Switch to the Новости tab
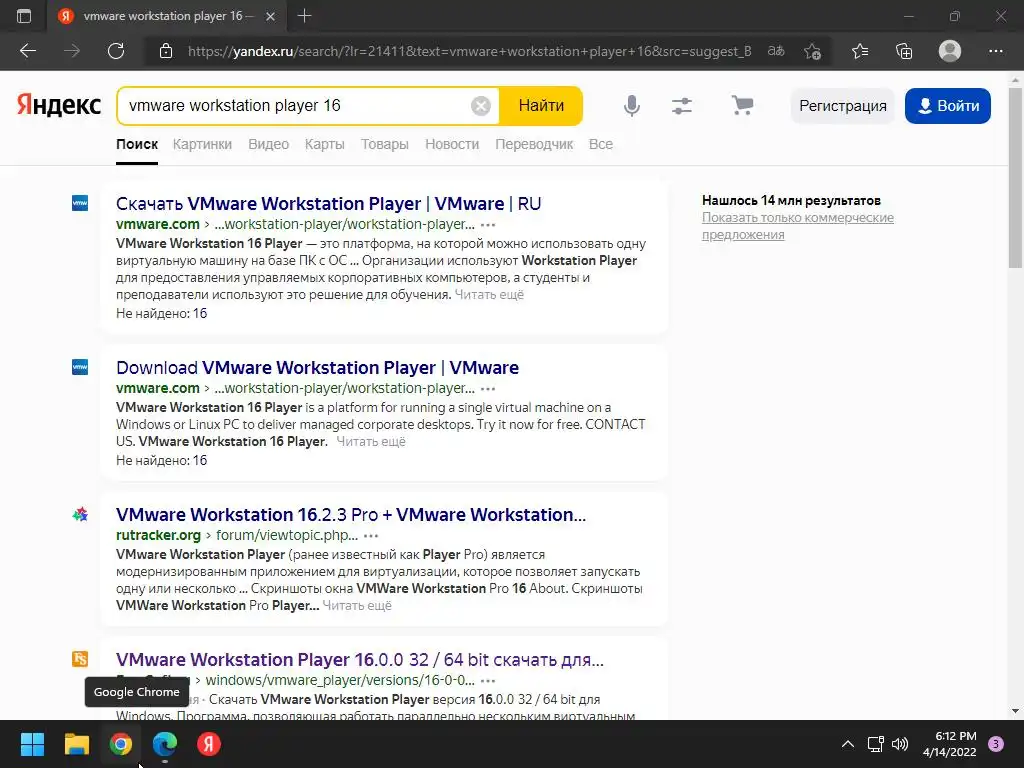 [452, 144]
